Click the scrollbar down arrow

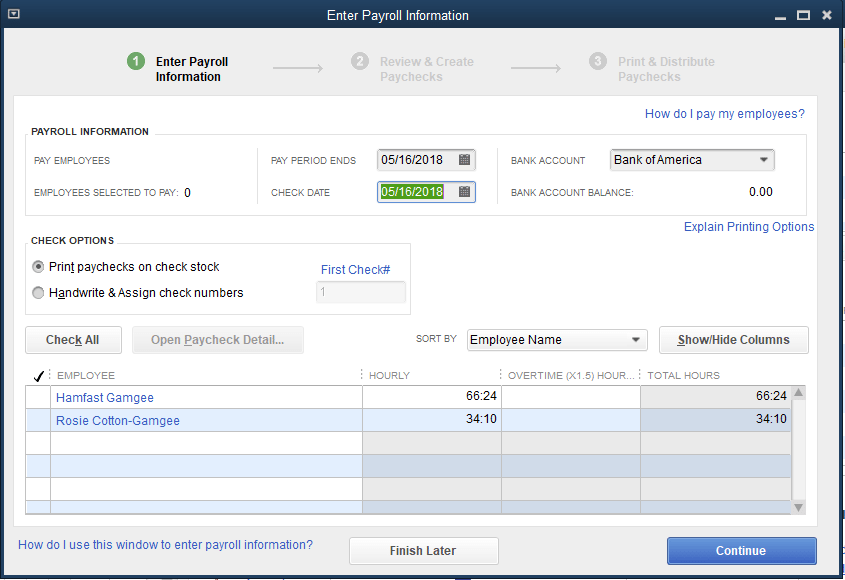point(798,507)
